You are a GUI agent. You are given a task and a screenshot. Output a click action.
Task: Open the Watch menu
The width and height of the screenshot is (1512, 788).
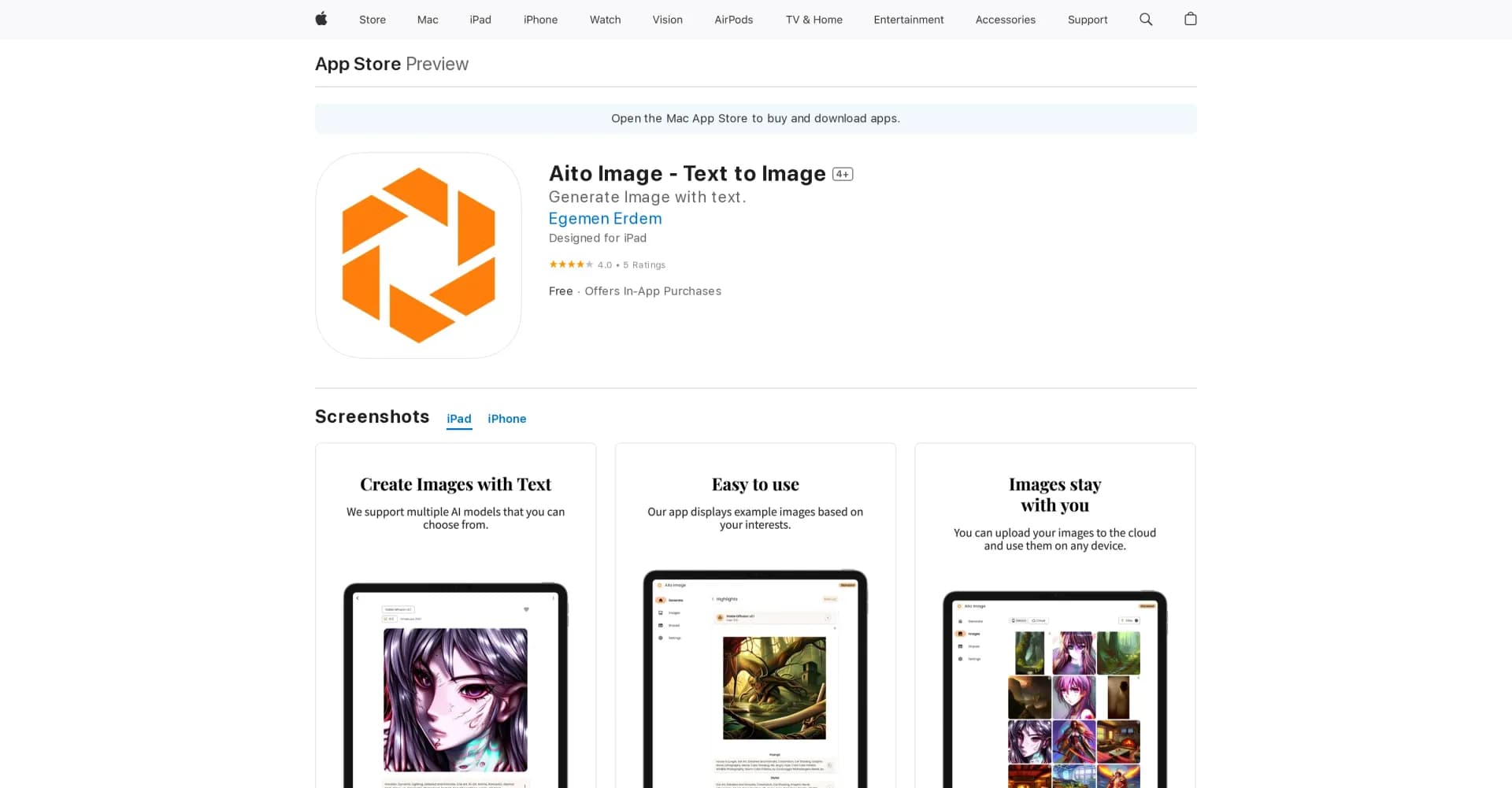[x=605, y=20]
